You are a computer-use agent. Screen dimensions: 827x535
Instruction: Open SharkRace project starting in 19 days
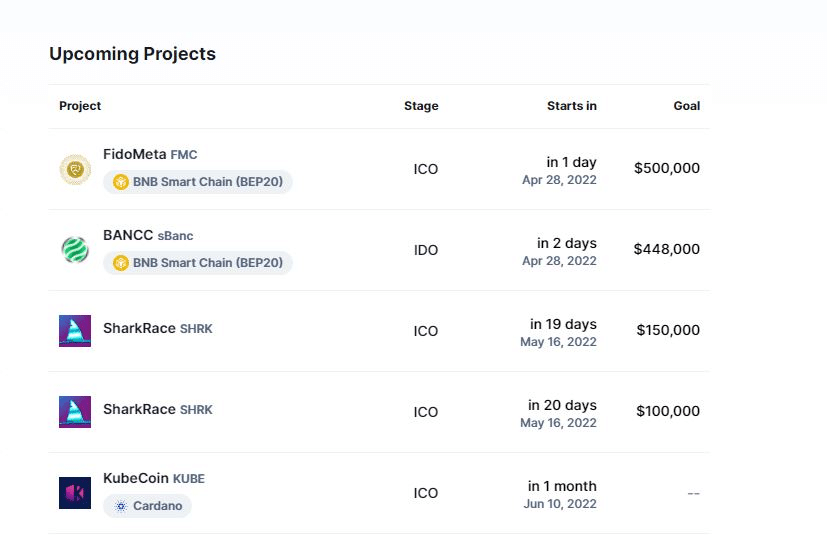[x=158, y=328]
